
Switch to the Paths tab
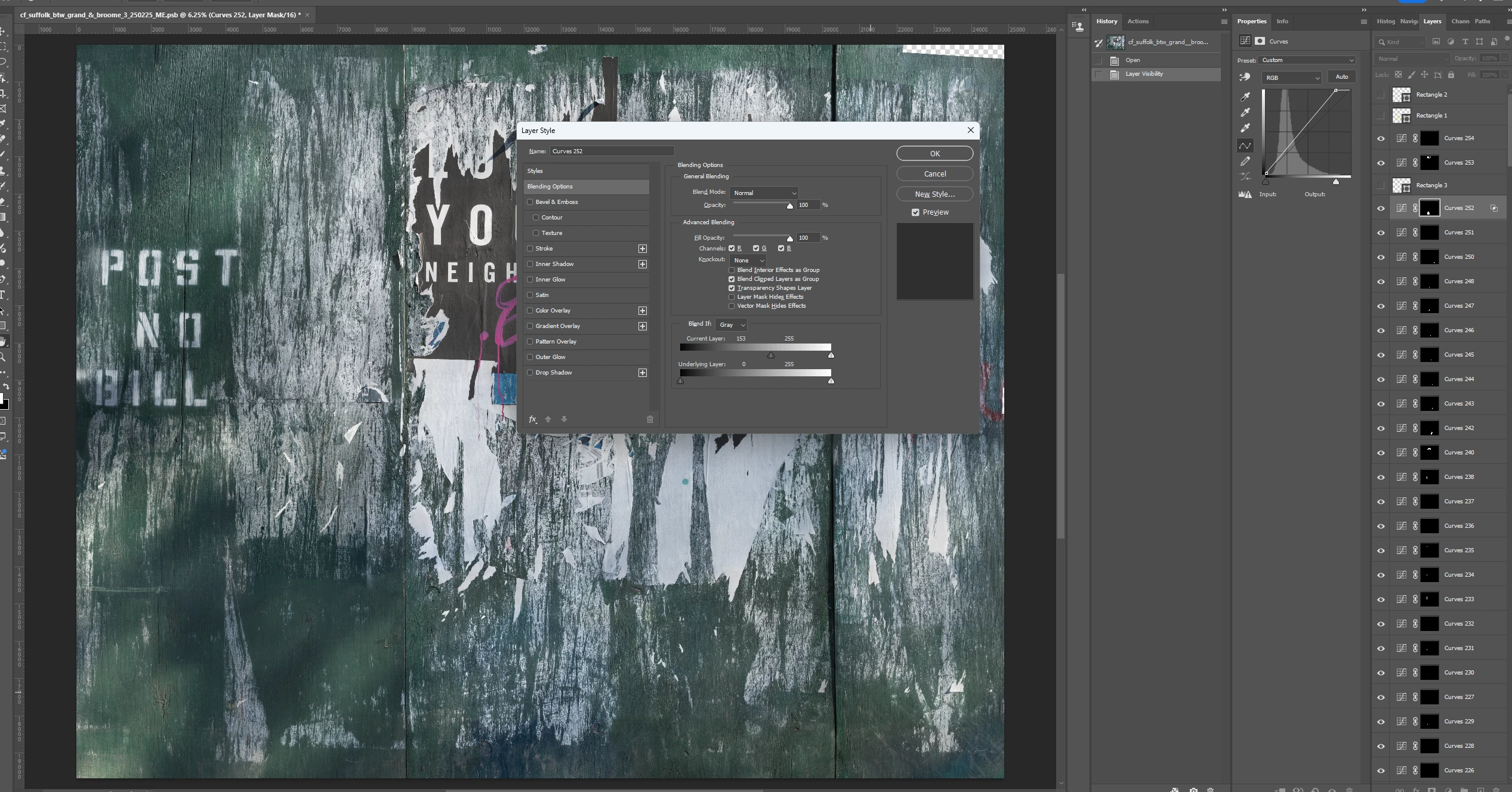[x=1482, y=21]
